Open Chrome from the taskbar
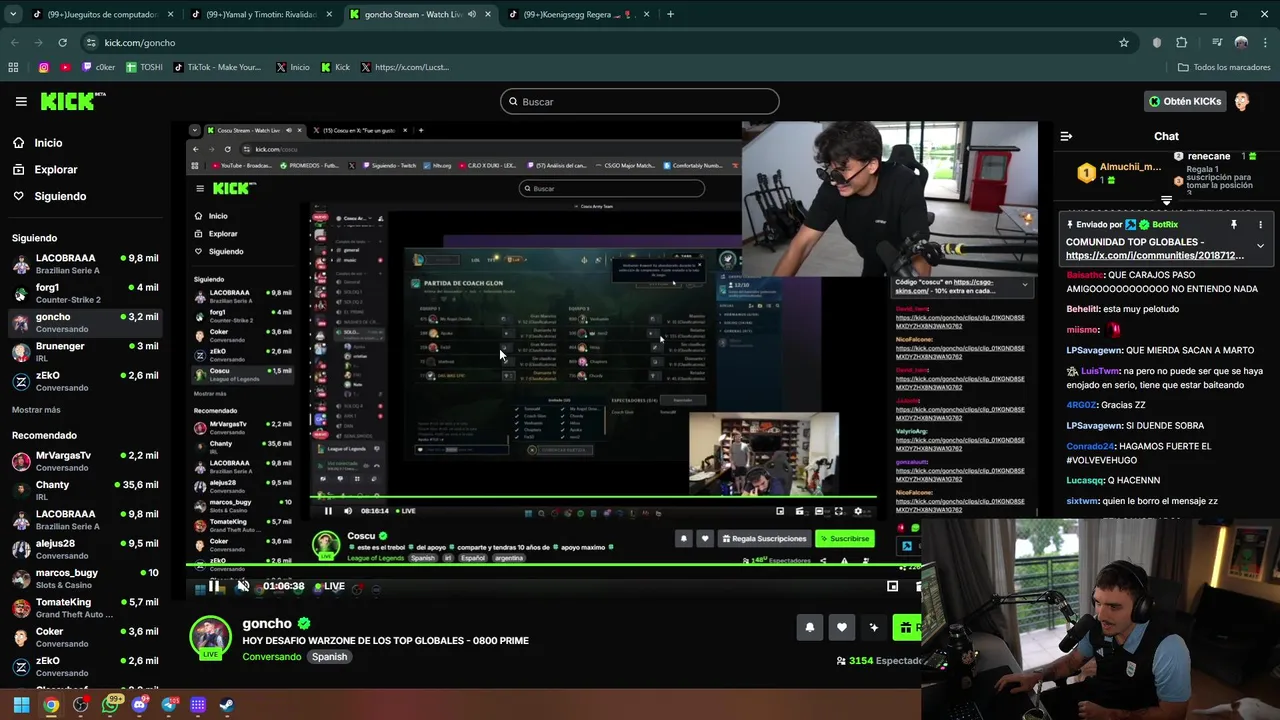The image size is (1280, 720). (x=51, y=705)
